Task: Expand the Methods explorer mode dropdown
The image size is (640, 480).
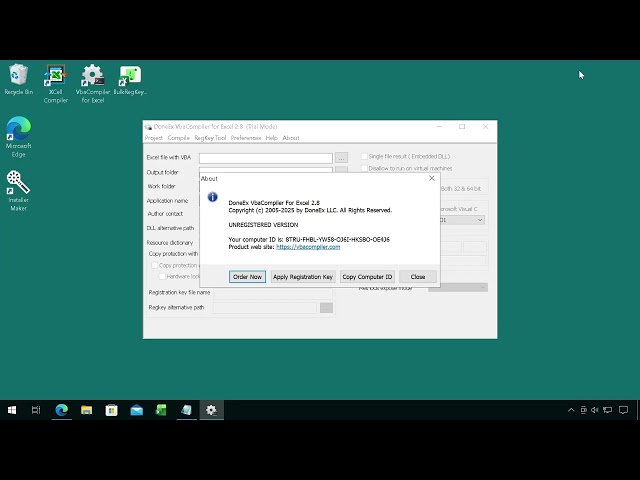Action: point(458,287)
